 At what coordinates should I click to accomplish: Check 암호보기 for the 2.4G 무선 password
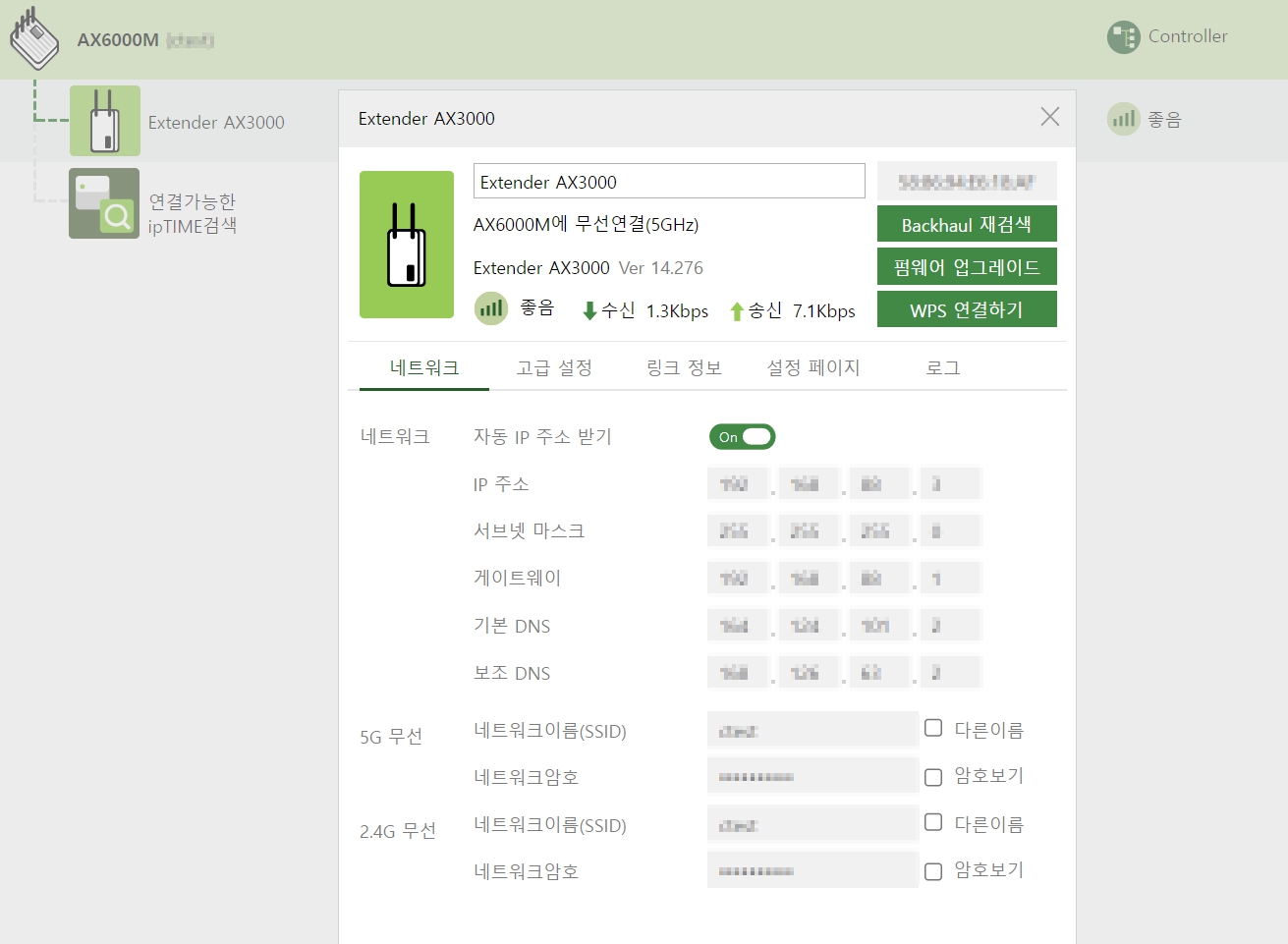pyautogui.click(x=933, y=871)
